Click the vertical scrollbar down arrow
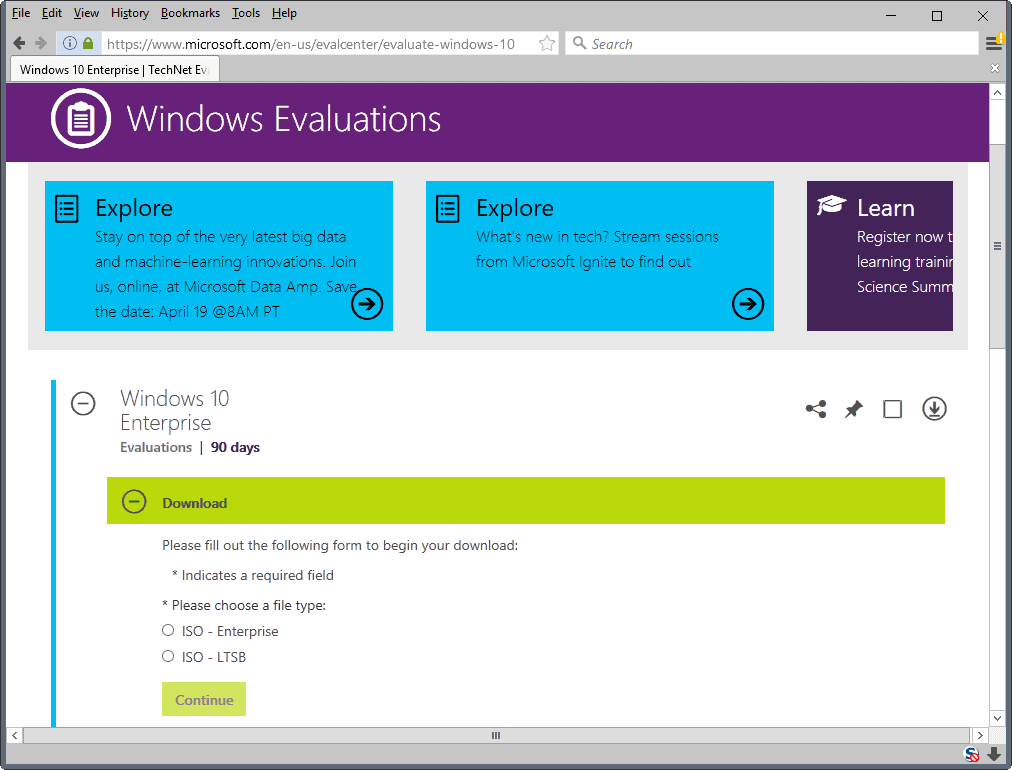Image resolution: width=1012 pixels, height=770 pixels. (x=997, y=718)
